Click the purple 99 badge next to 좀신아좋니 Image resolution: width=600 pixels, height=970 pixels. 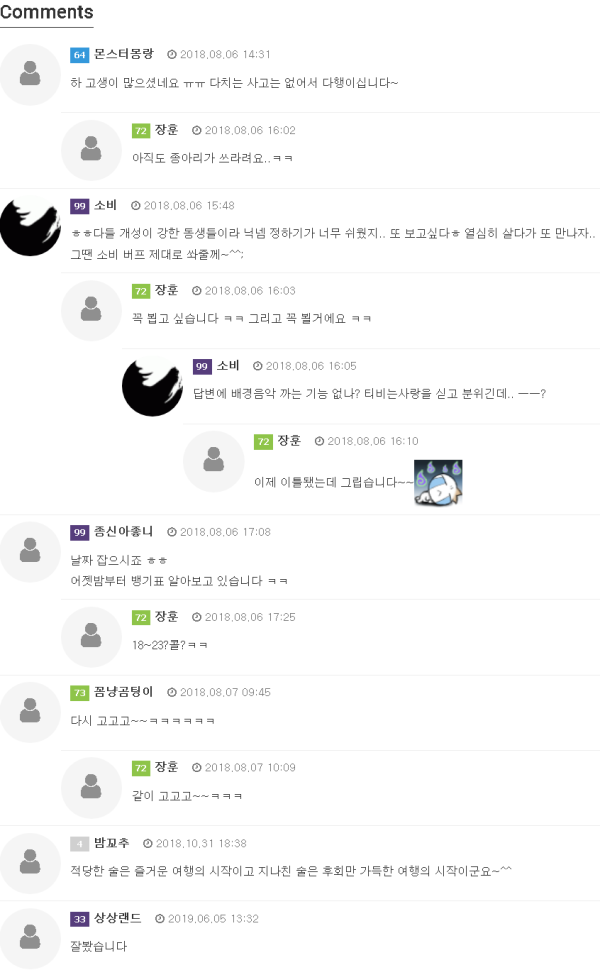point(79,533)
